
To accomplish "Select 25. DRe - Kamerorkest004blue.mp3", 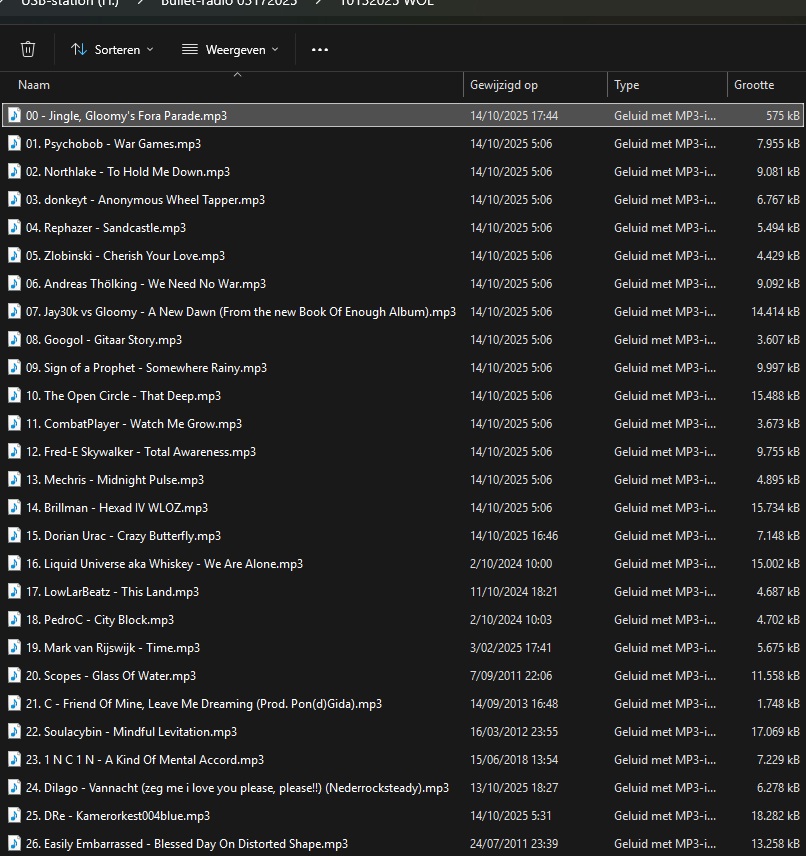I will [118, 816].
